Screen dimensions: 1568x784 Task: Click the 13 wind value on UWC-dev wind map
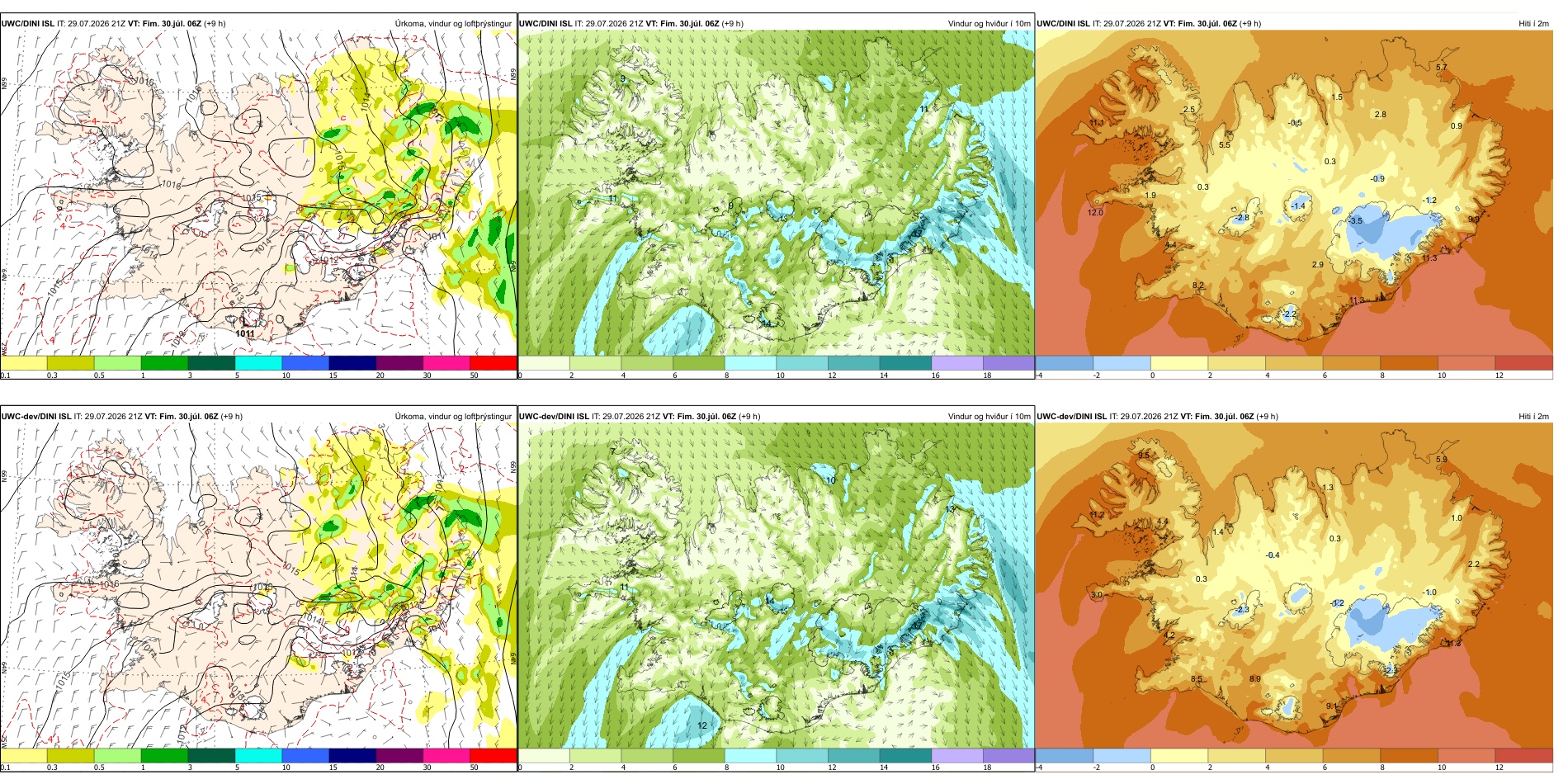pos(950,510)
